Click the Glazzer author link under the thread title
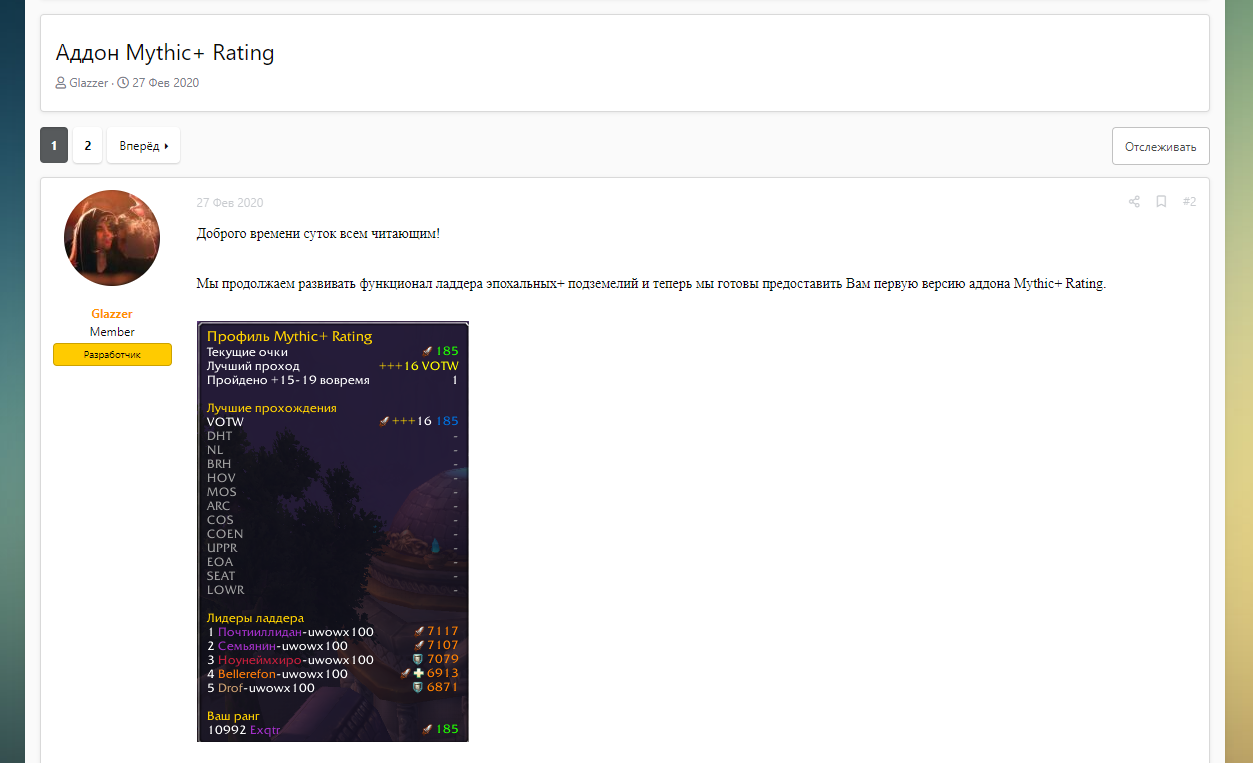Screen dimensions: 1253x763 tap(88, 83)
